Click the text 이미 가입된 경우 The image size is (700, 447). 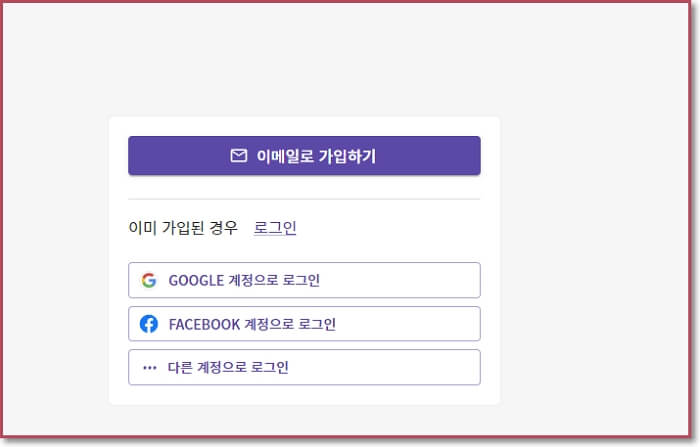pos(183,228)
